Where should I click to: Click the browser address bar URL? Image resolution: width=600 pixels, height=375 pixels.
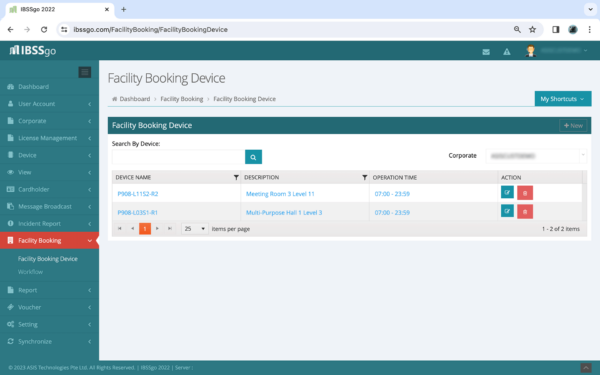151,29
